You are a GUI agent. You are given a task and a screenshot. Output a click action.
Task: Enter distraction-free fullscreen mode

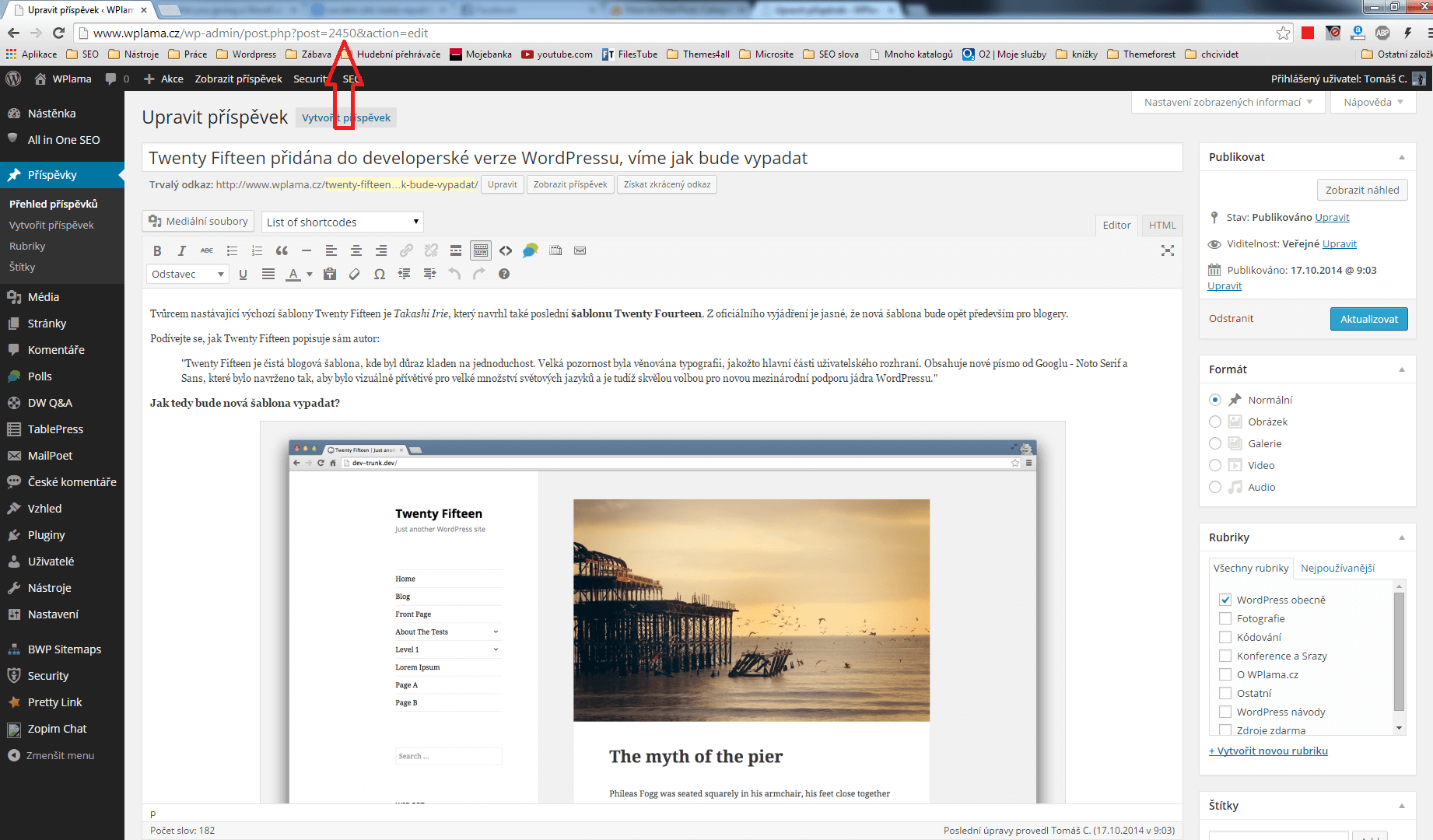click(1168, 250)
